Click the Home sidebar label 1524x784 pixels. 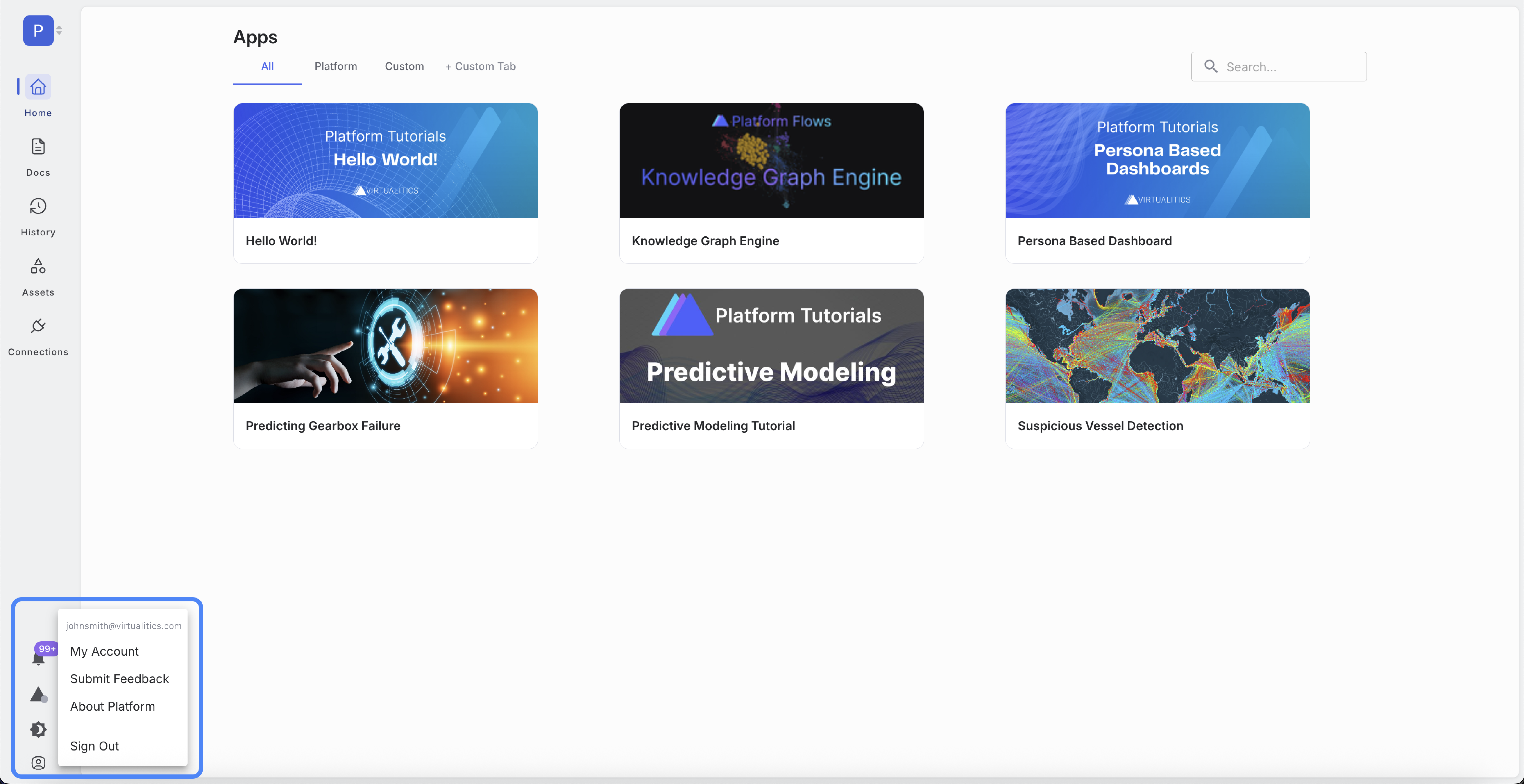pos(38,113)
